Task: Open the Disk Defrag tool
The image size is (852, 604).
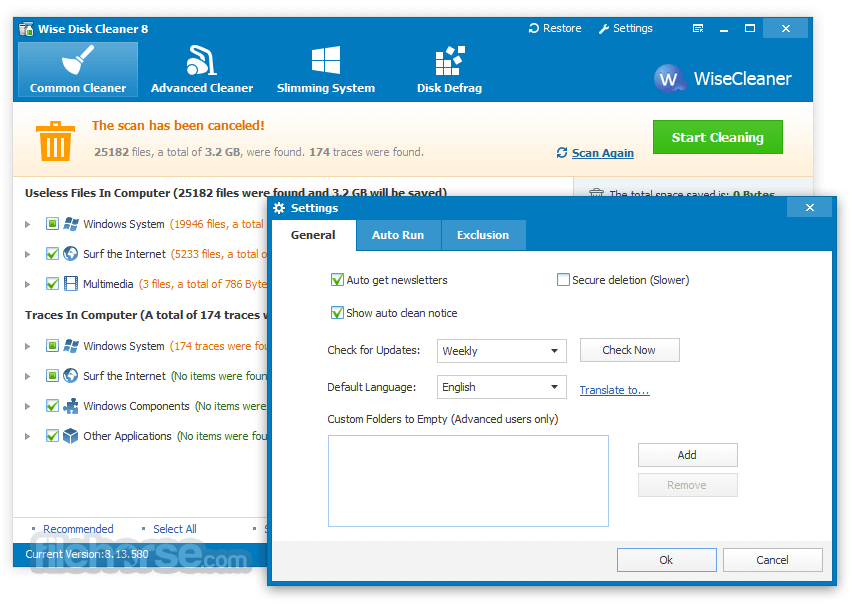Action: point(449,70)
